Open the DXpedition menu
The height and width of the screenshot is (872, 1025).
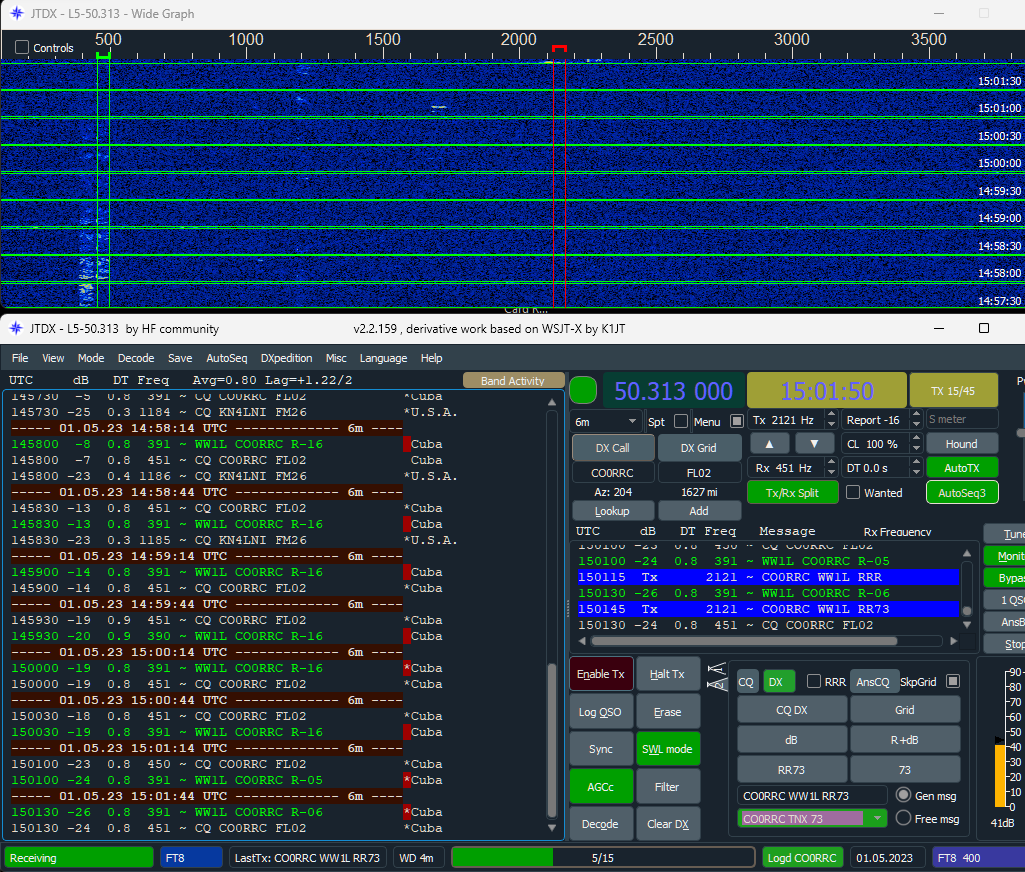point(286,358)
